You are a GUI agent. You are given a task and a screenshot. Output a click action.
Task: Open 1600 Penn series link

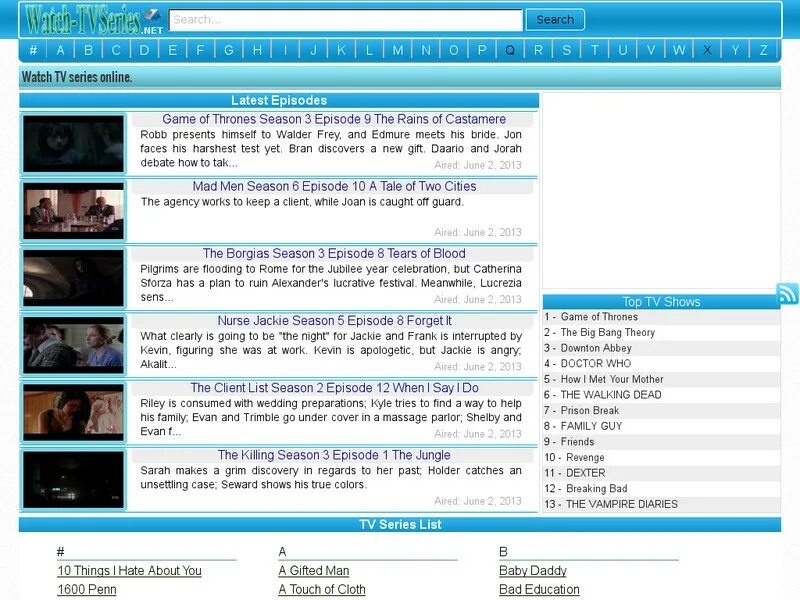point(87,589)
